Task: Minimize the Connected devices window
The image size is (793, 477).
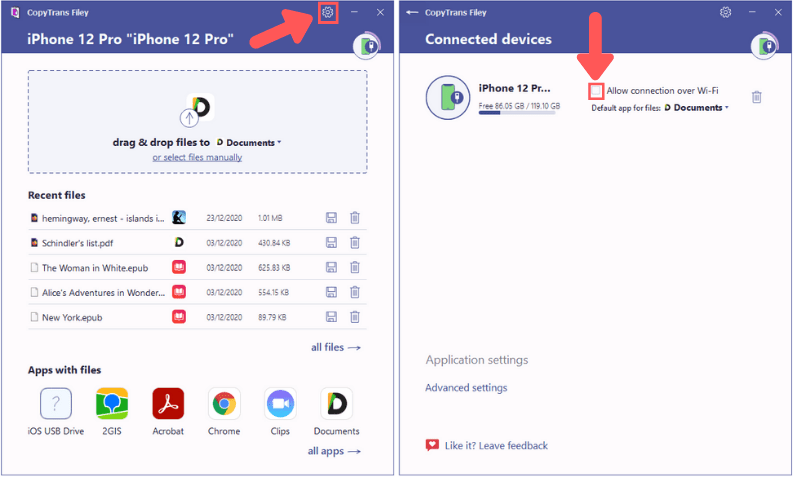Action: pyautogui.click(x=752, y=12)
